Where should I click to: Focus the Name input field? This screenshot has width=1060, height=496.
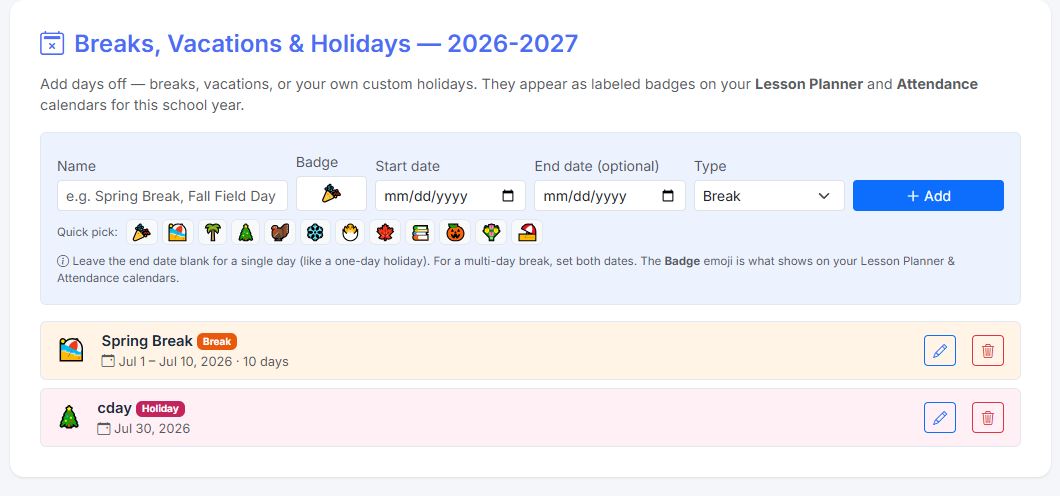click(172, 196)
